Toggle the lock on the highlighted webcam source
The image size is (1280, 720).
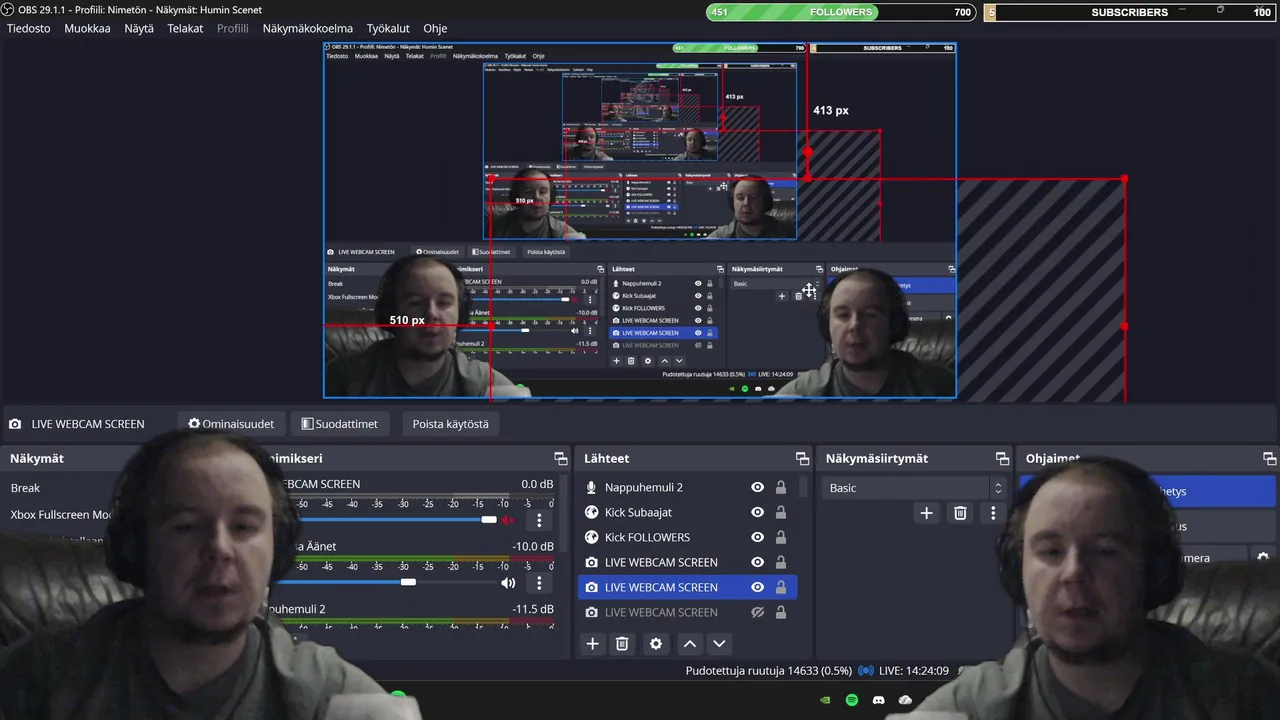[x=781, y=587]
